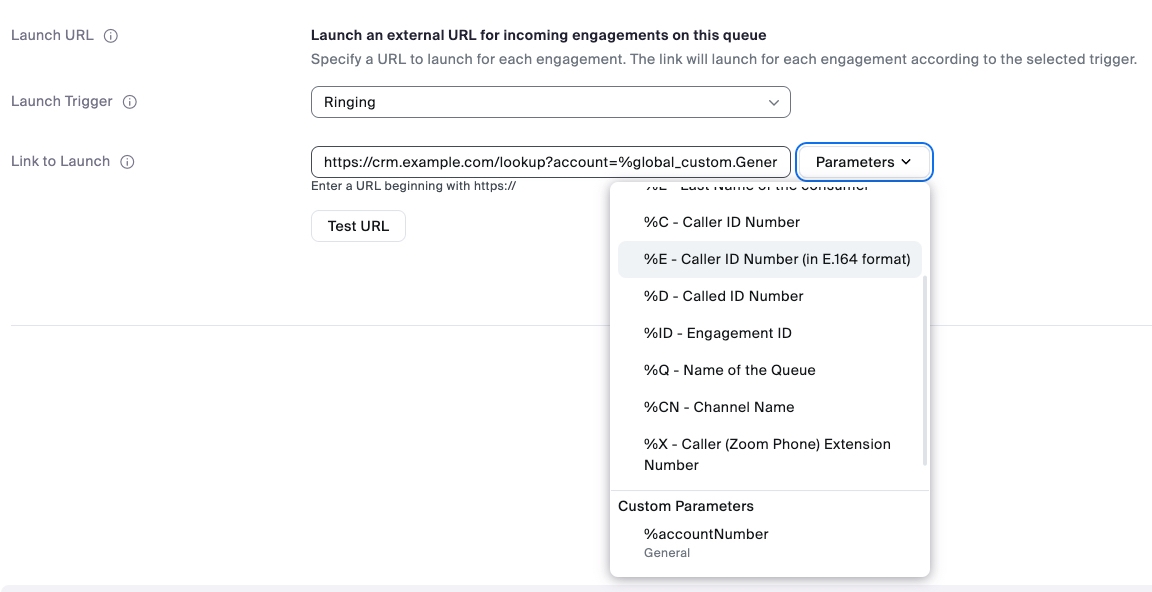This screenshot has height=592, width=1152.
Task: Choose %X Caller Zoom Phone Extension Number
Action: tap(767, 454)
